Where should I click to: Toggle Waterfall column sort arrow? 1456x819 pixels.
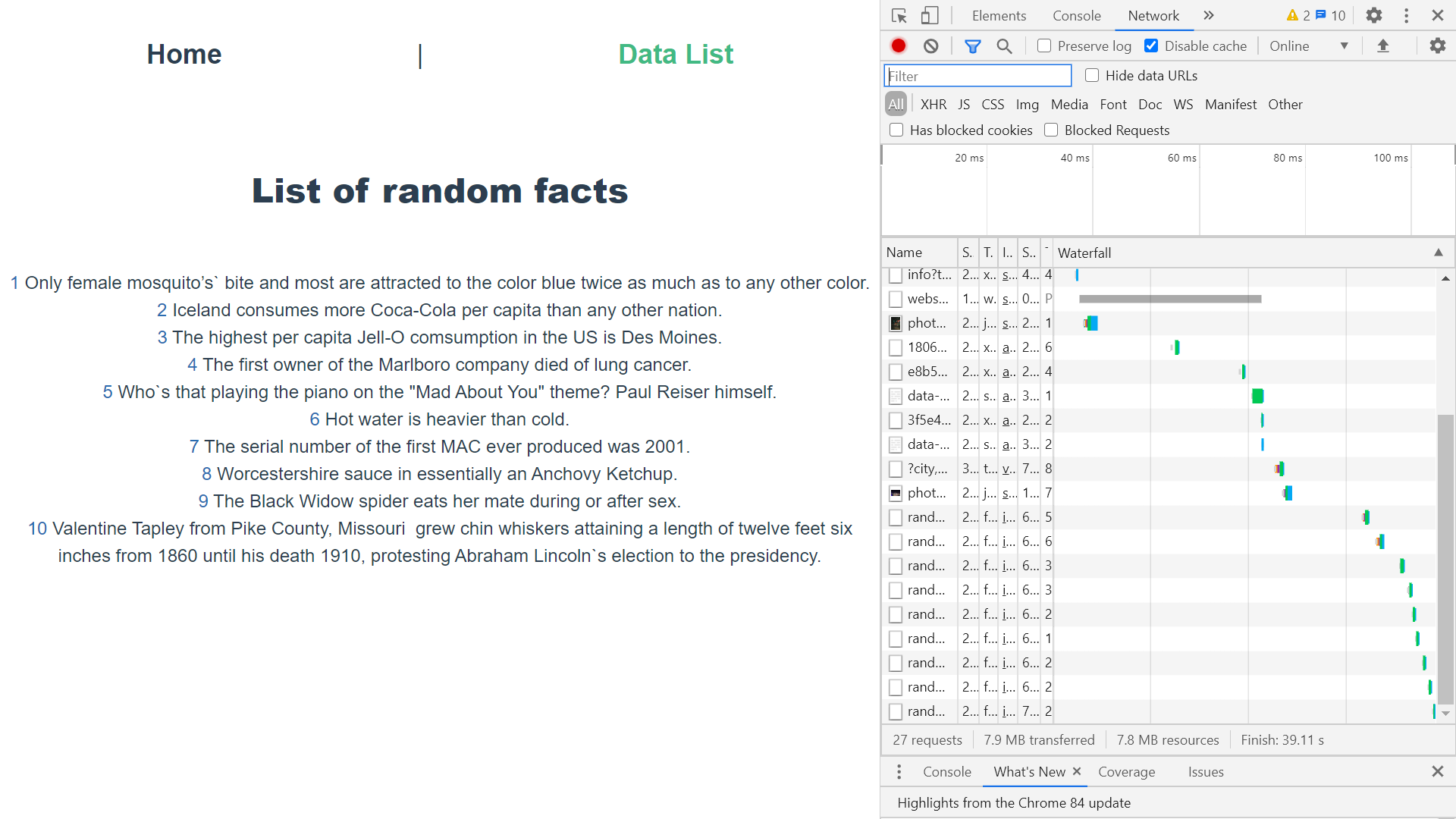[x=1439, y=253]
